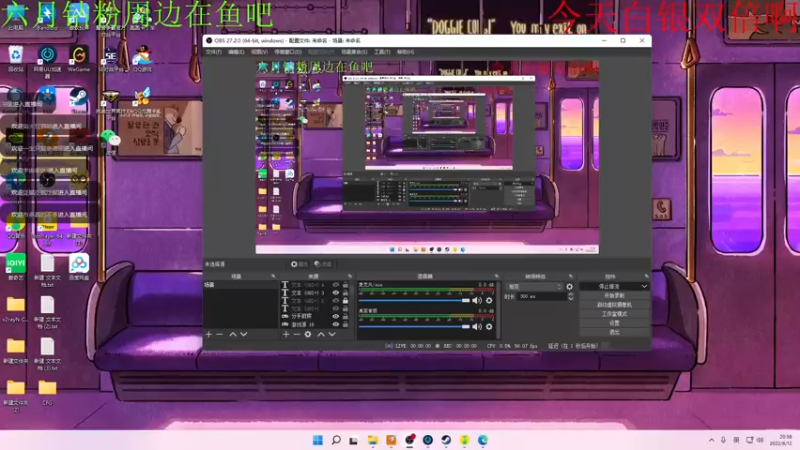
Task: Open the 文件(F) menu in OBS
Action: [213, 52]
